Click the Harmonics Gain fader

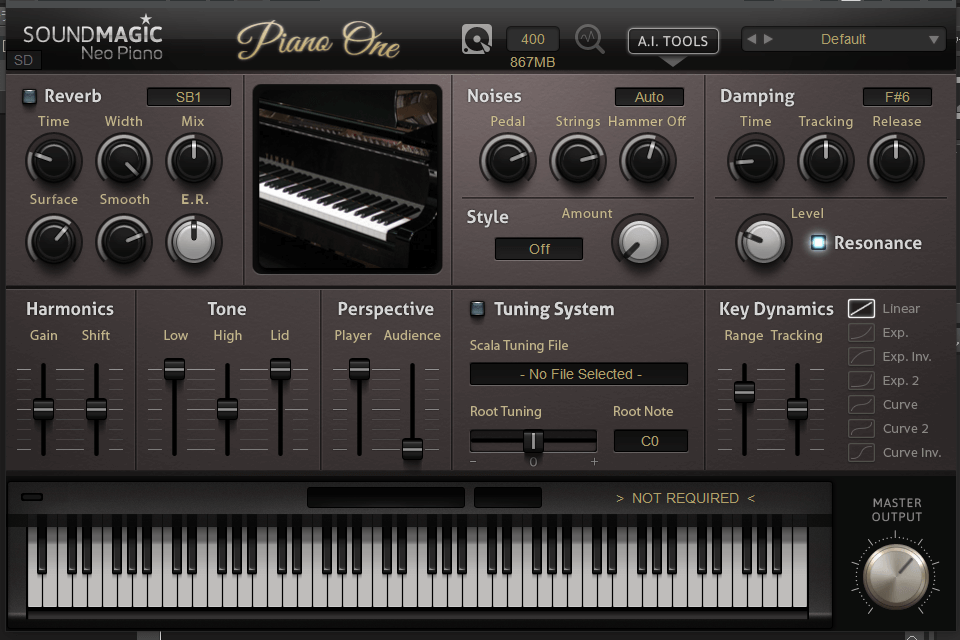43,408
